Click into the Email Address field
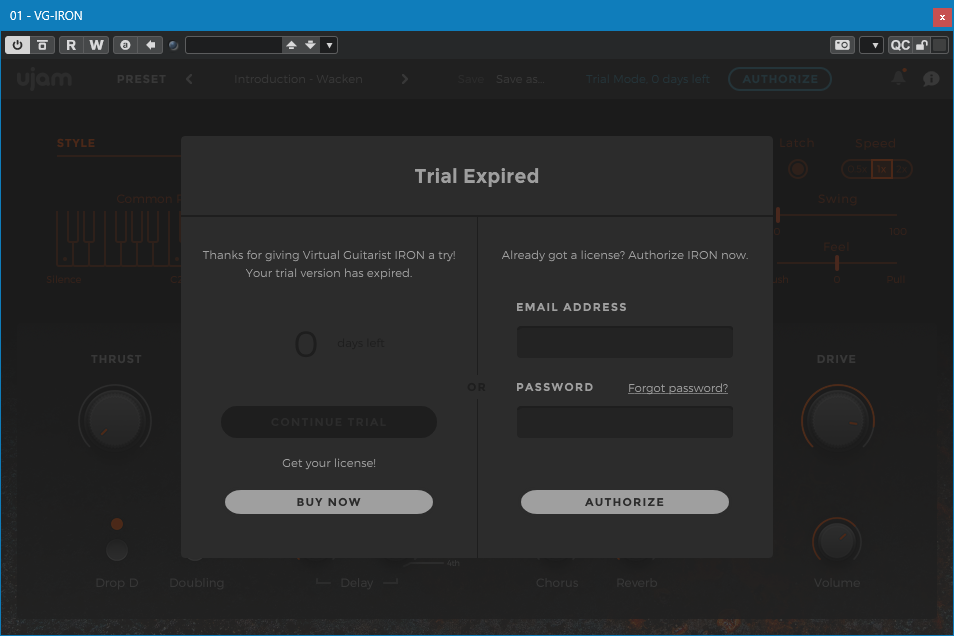 pyautogui.click(x=624, y=342)
